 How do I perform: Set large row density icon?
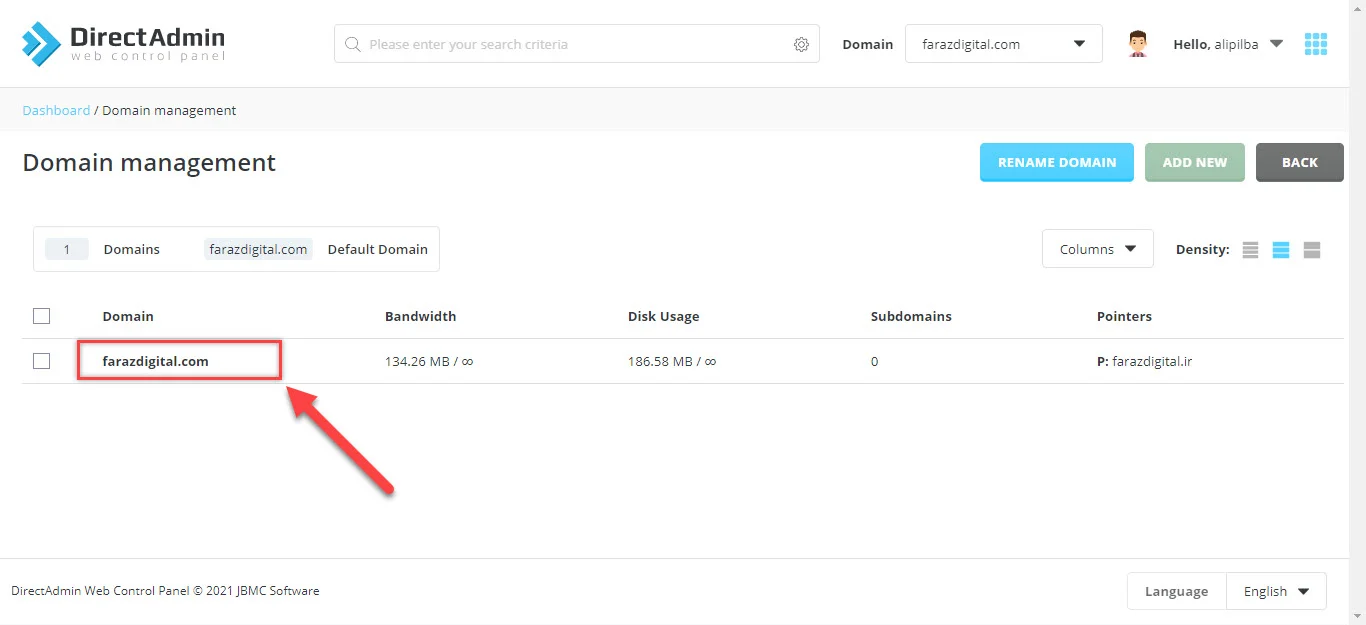[x=1312, y=250]
